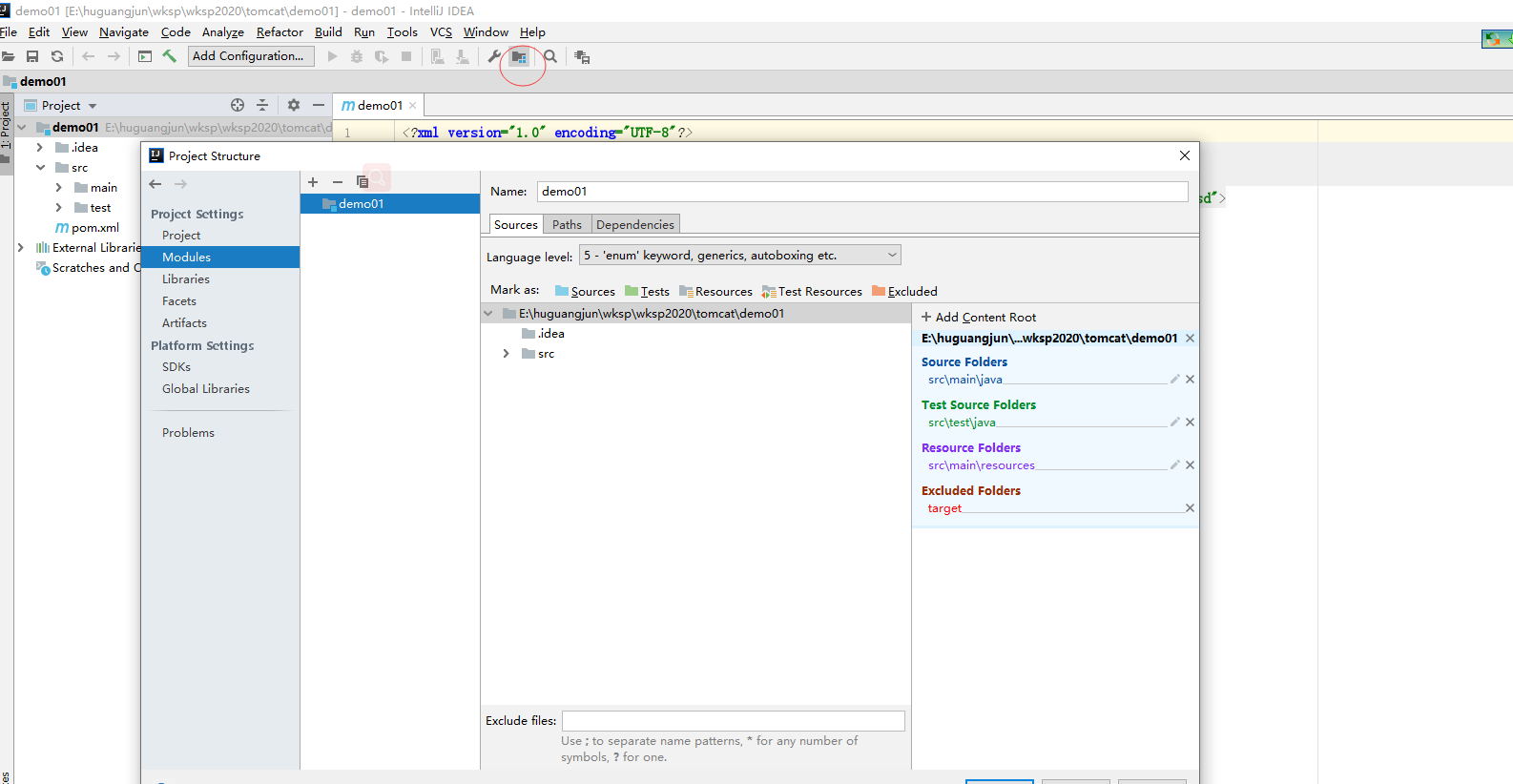Select Libraries in Project Settings
This screenshot has width=1513, height=784.
pos(186,279)
